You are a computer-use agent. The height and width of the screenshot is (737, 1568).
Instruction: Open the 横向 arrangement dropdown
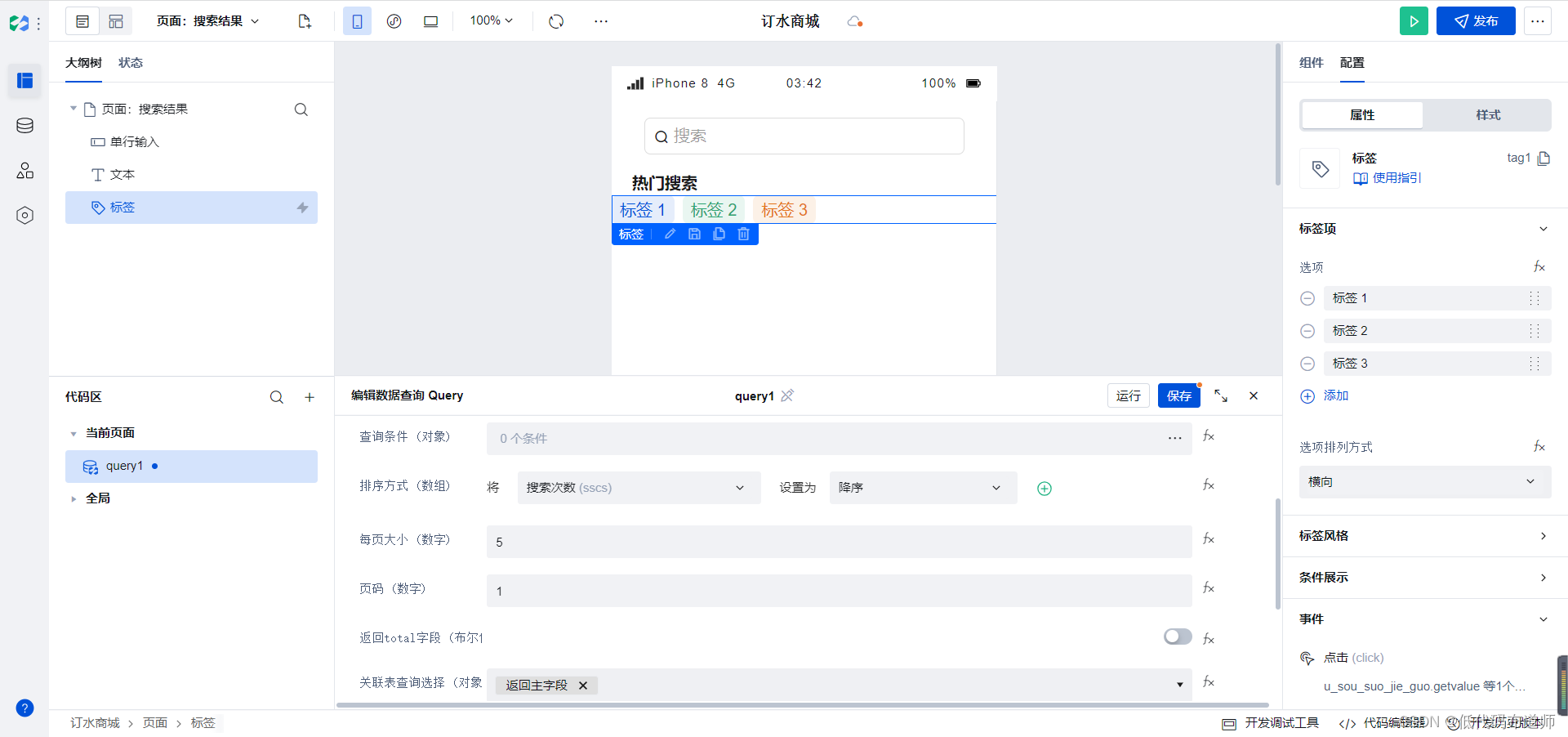(1425, 482)
